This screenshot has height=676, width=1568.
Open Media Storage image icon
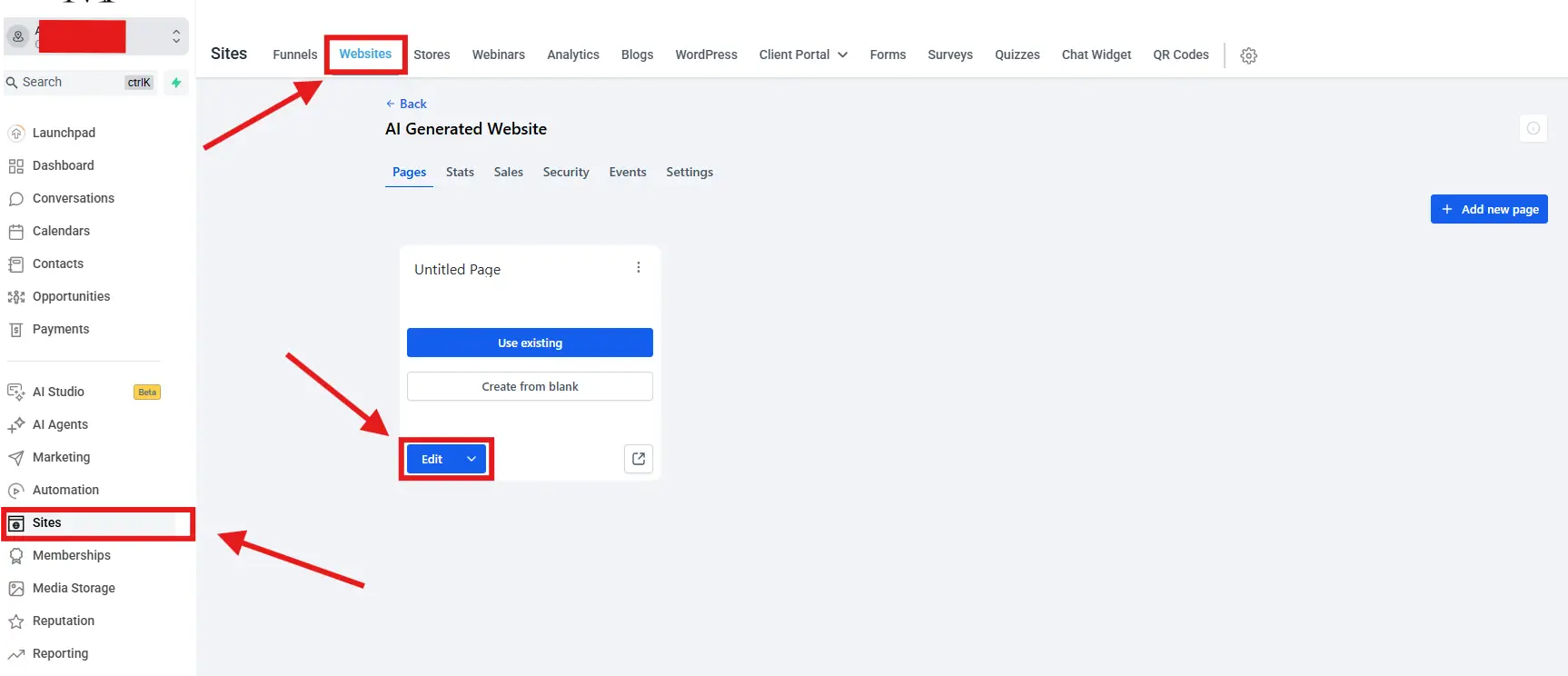pos(16,589)
